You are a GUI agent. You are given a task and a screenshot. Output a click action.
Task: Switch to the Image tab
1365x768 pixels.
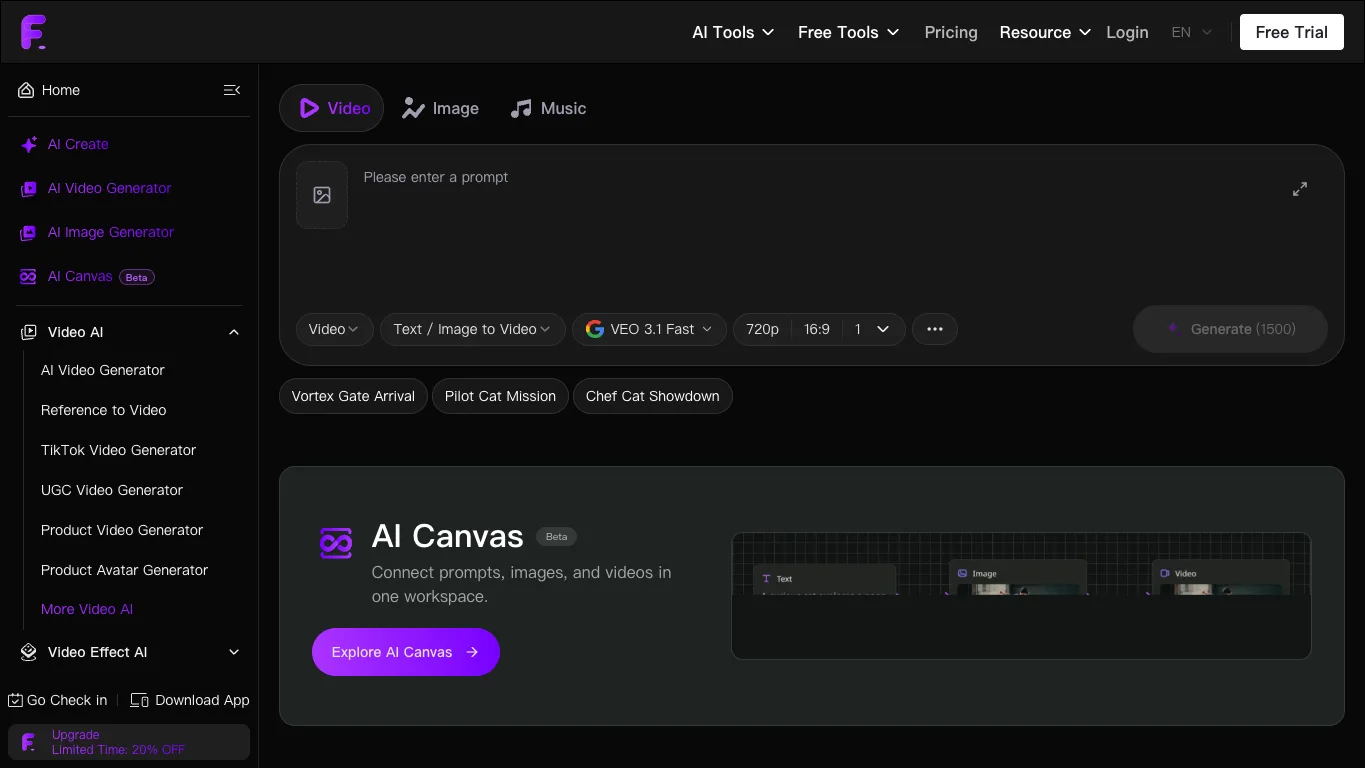point(440,108)
